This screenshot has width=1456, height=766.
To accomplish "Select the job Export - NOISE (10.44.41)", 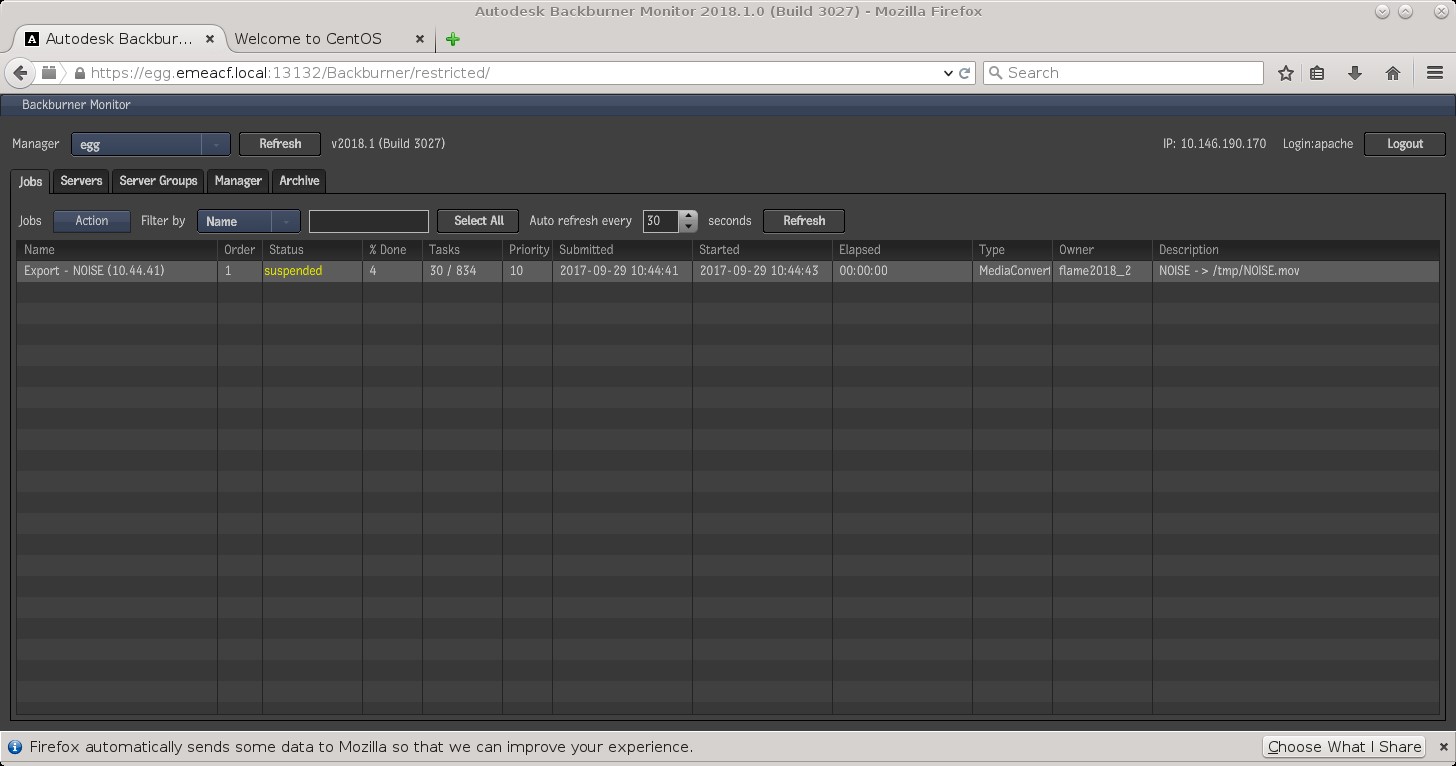I will [x=94, y=271].
